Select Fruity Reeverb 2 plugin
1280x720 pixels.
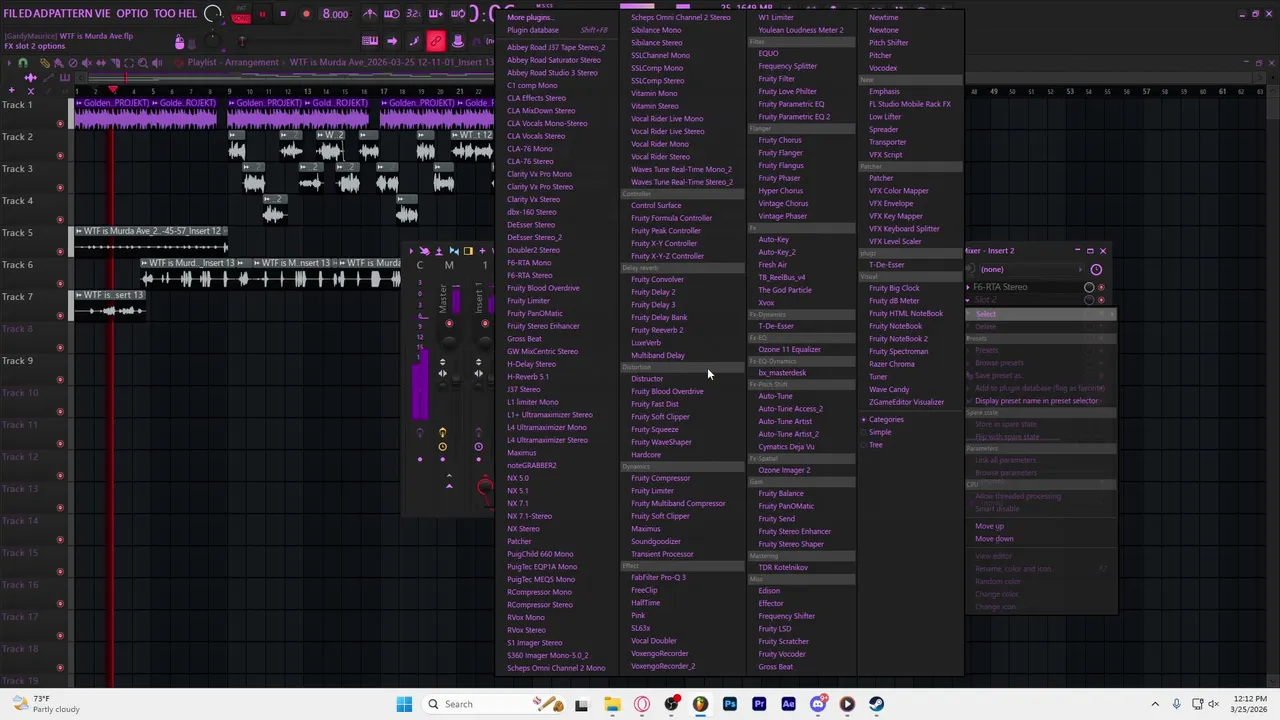[x=657, y=330]
